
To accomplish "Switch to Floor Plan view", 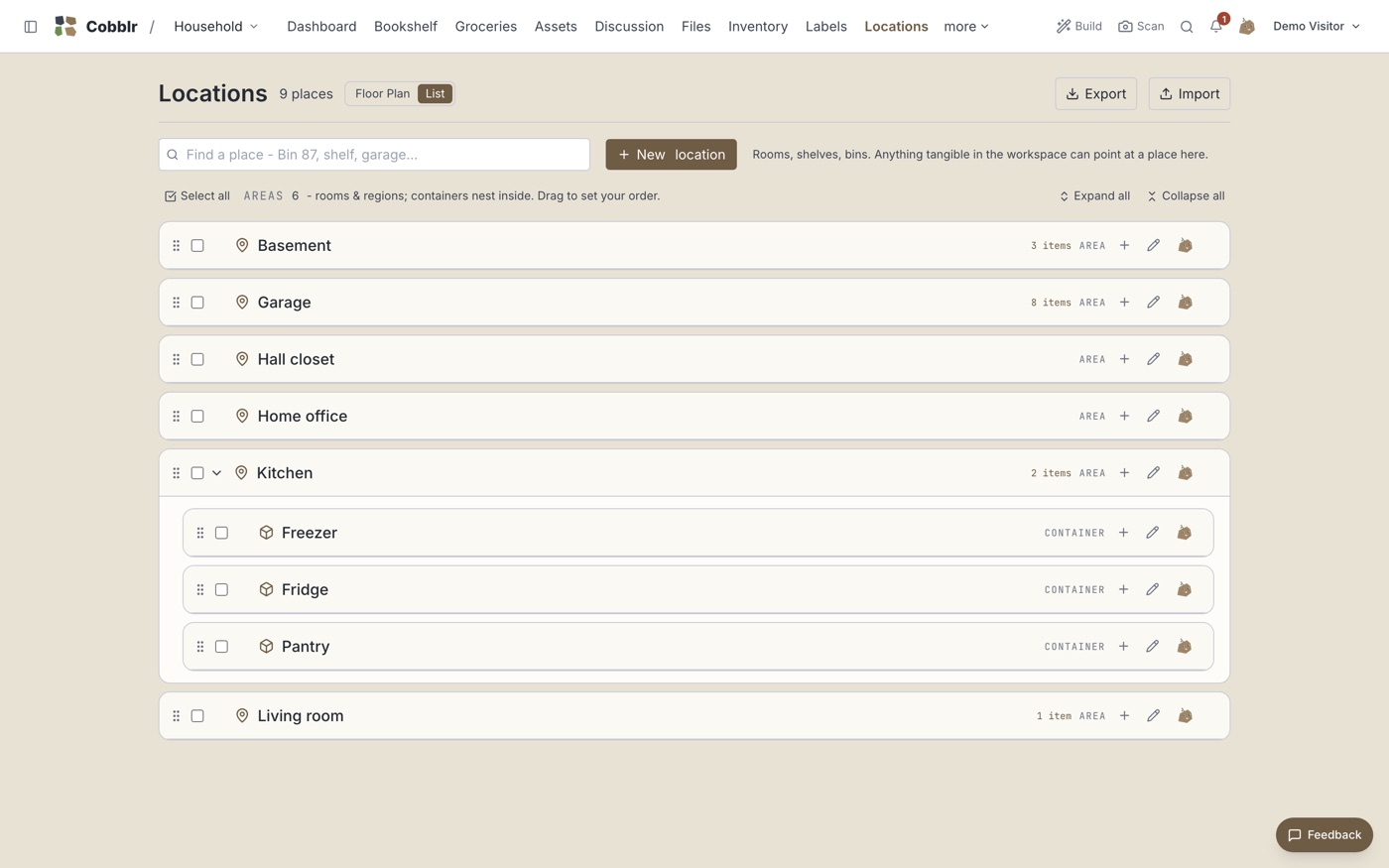I will (382, 94).
